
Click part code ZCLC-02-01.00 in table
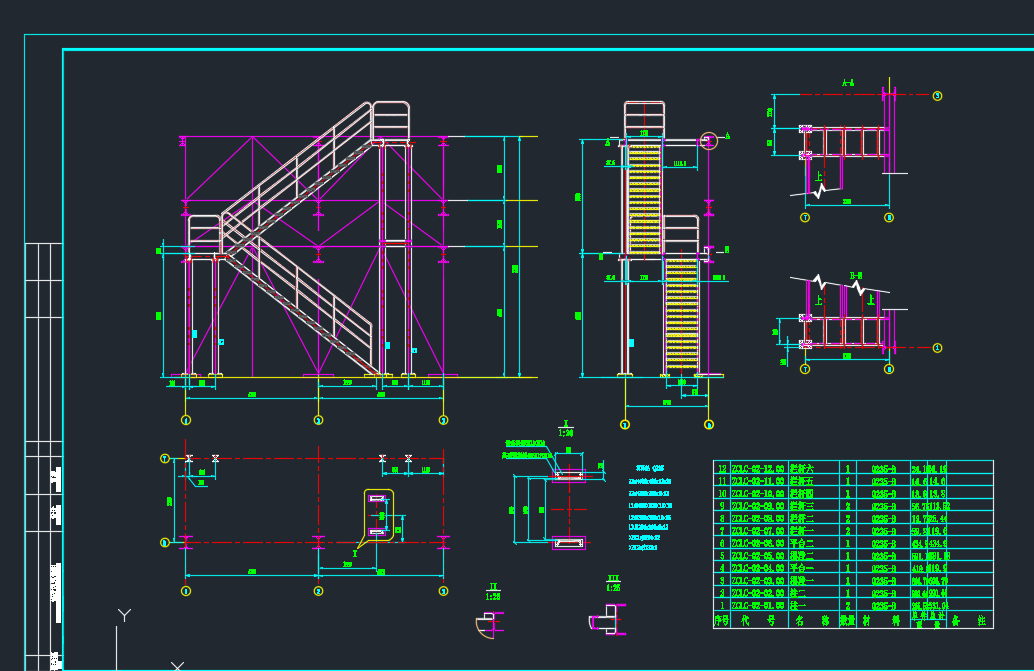pyautogui.click(x=759, y=606)
